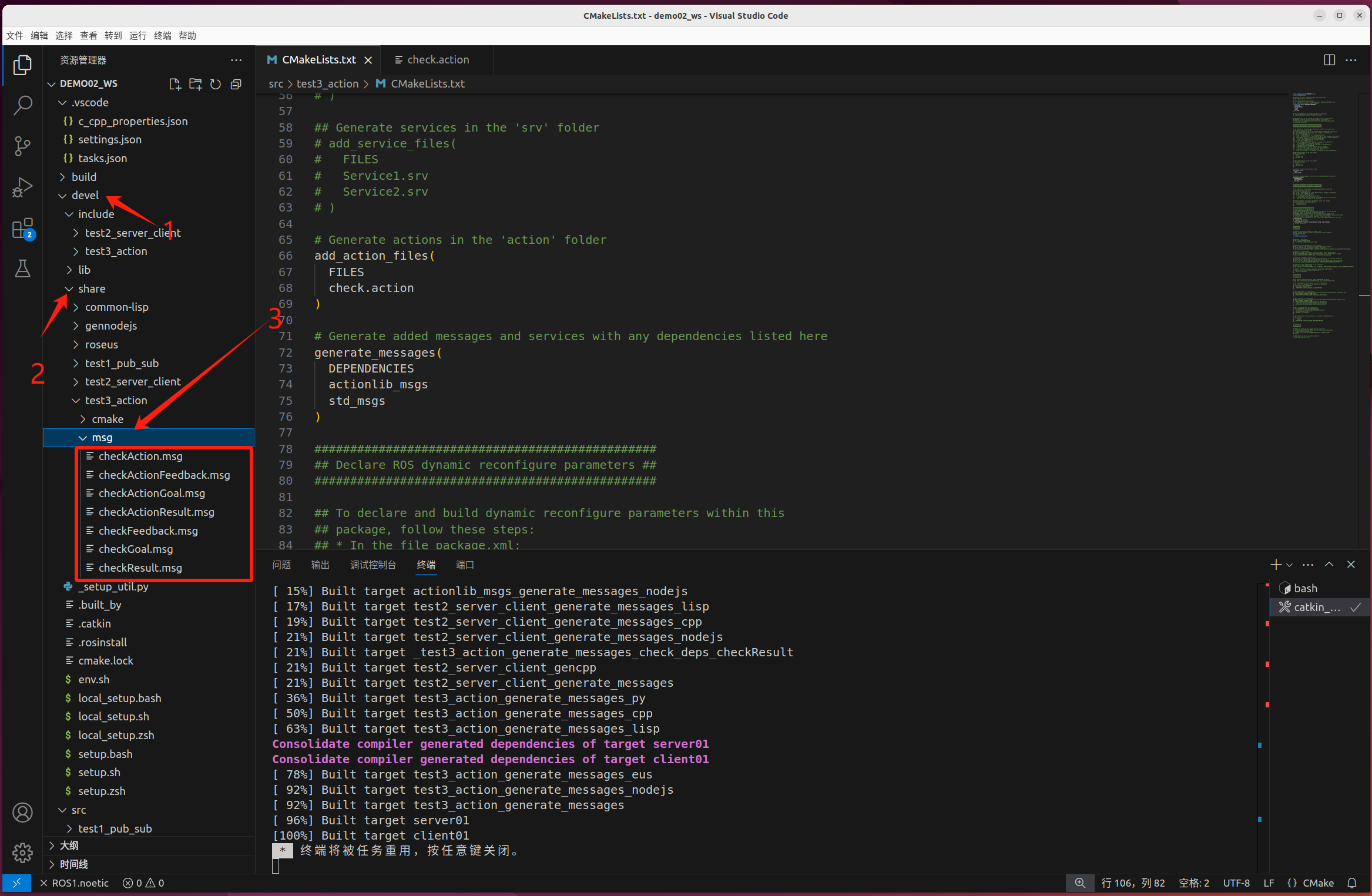Switch to check.action editor tab

[438, 60]
